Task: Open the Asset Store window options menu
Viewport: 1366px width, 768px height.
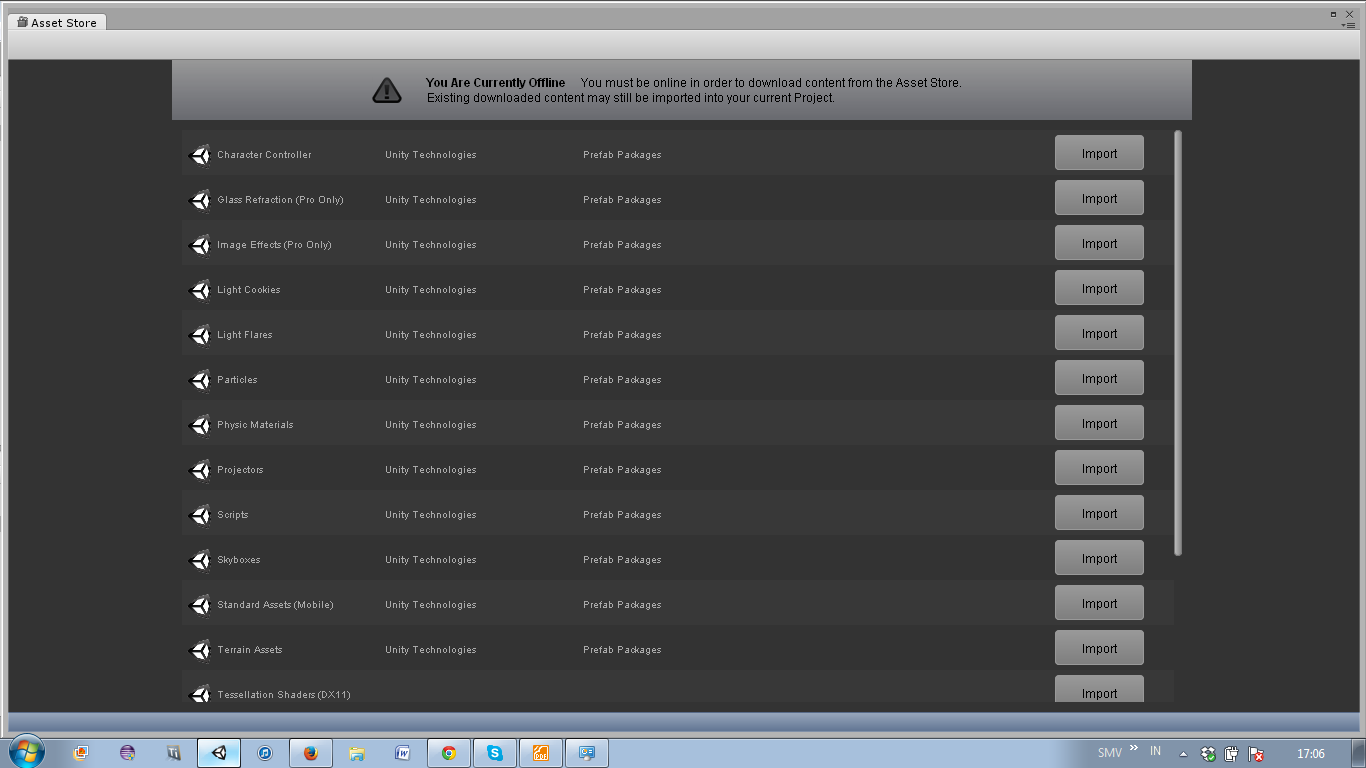Action: point(1348,24)
